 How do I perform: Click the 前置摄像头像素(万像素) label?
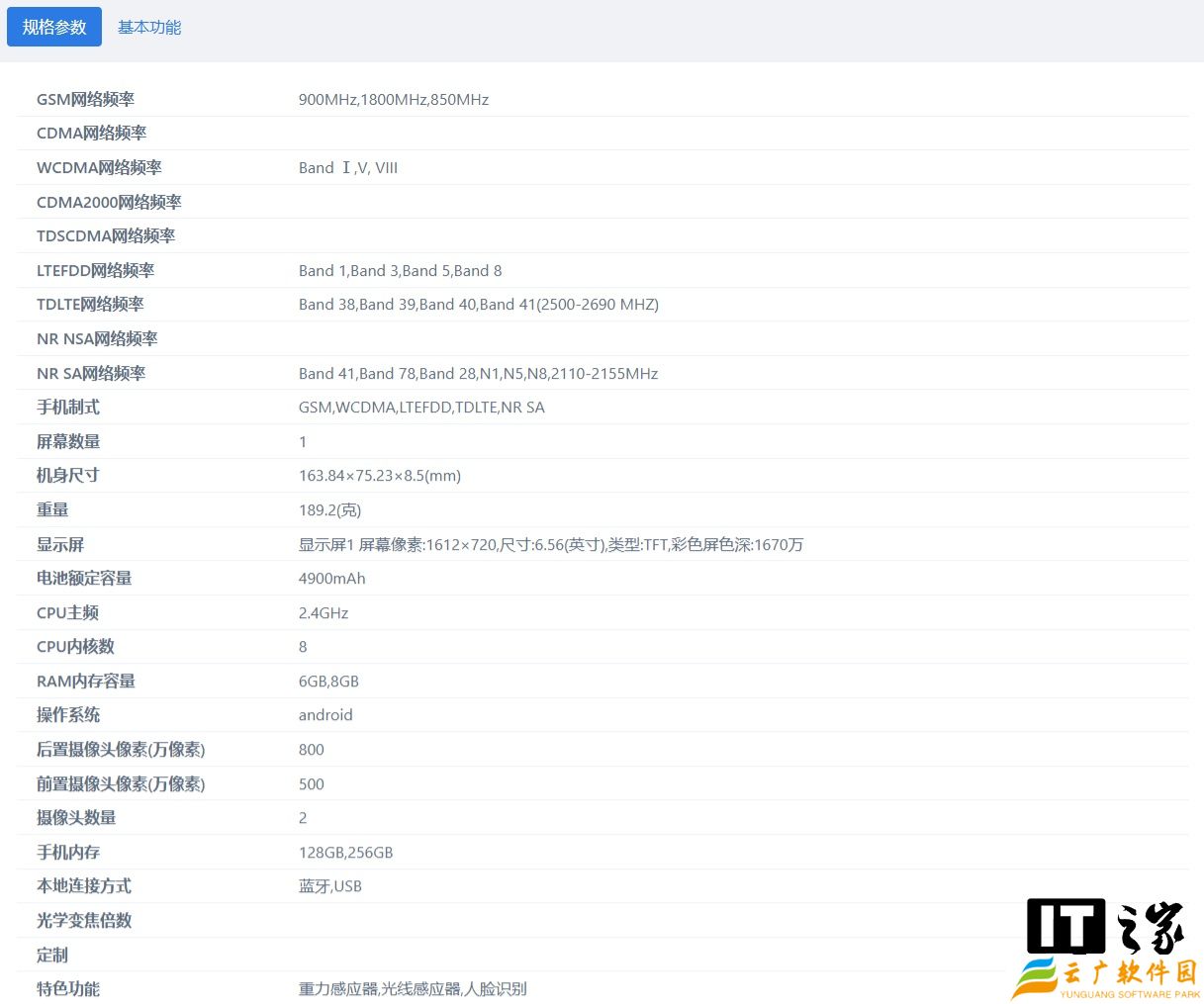pyautogui.click(x=121, y=783)
